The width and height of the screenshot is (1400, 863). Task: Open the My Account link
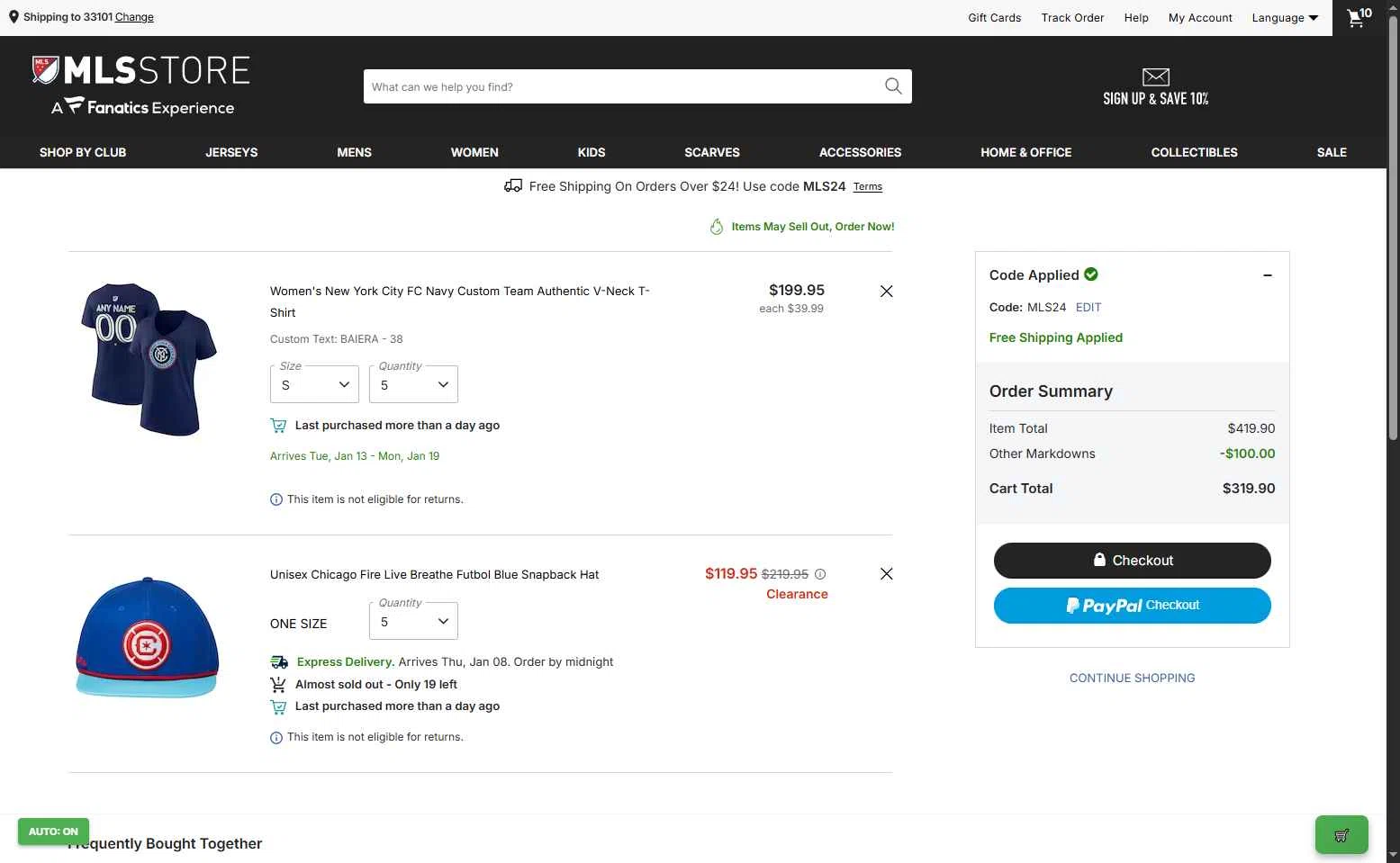coord(1200,18)
